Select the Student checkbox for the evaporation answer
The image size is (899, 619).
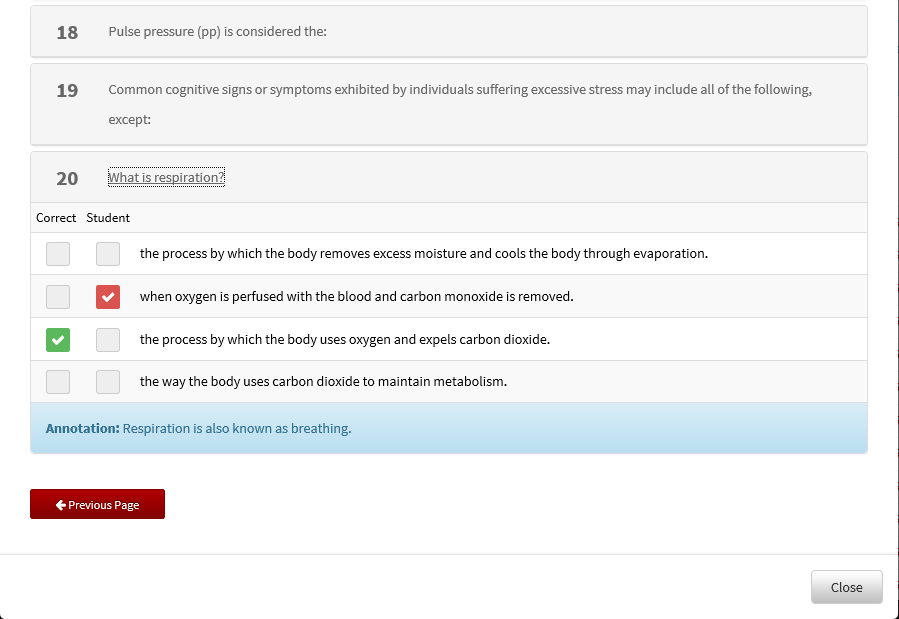pos(107,253)
